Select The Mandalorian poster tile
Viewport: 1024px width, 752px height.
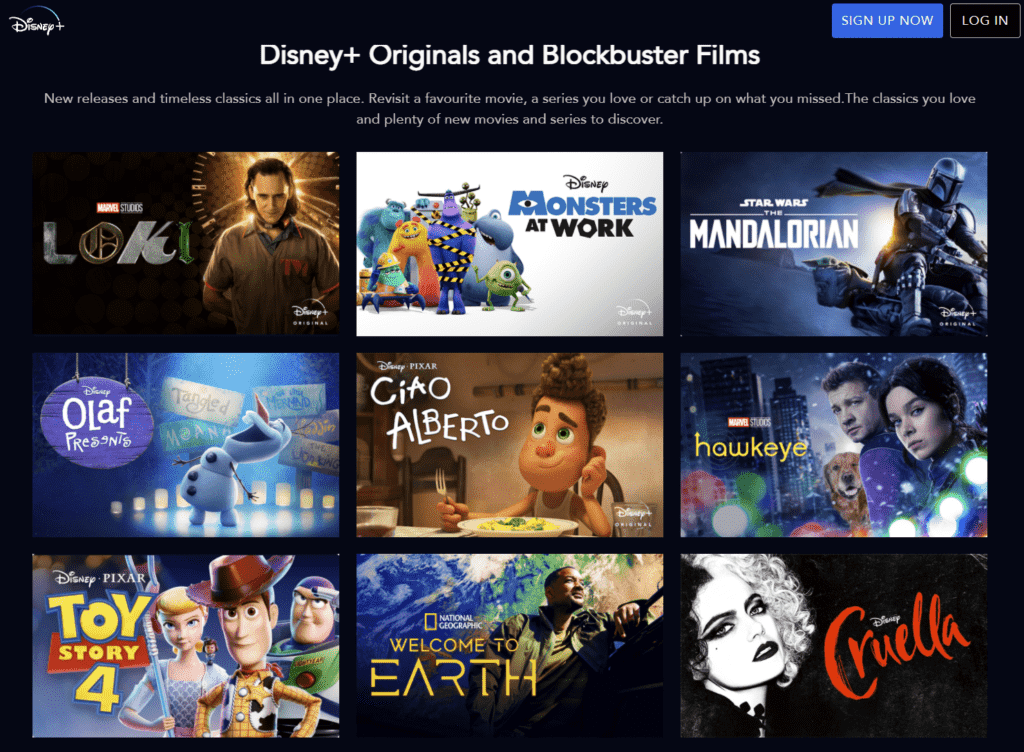coord(833,244)
